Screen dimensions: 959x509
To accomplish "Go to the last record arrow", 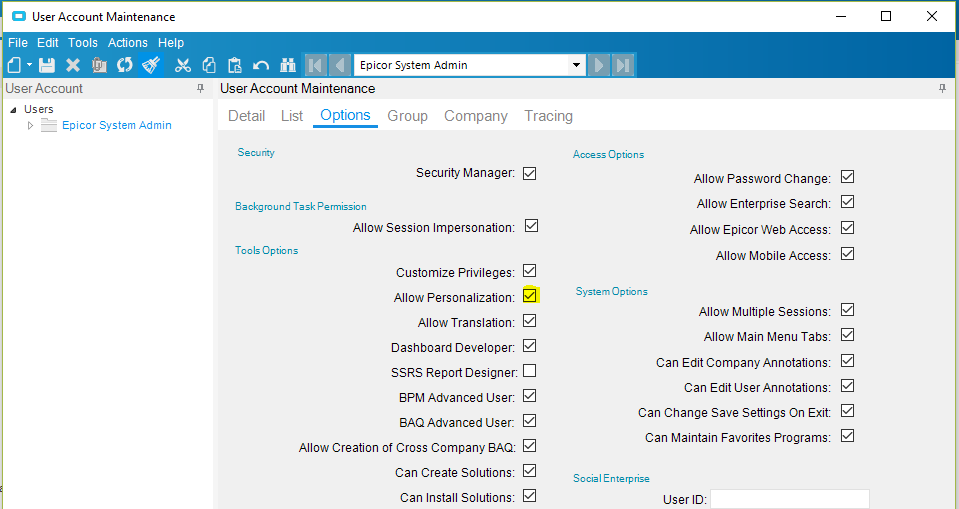I will click(623, 65).
